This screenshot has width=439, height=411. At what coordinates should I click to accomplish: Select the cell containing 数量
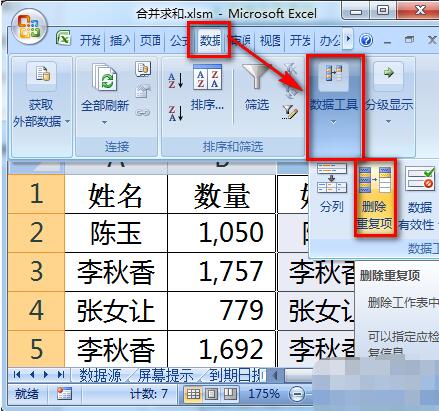coord(222,194)
